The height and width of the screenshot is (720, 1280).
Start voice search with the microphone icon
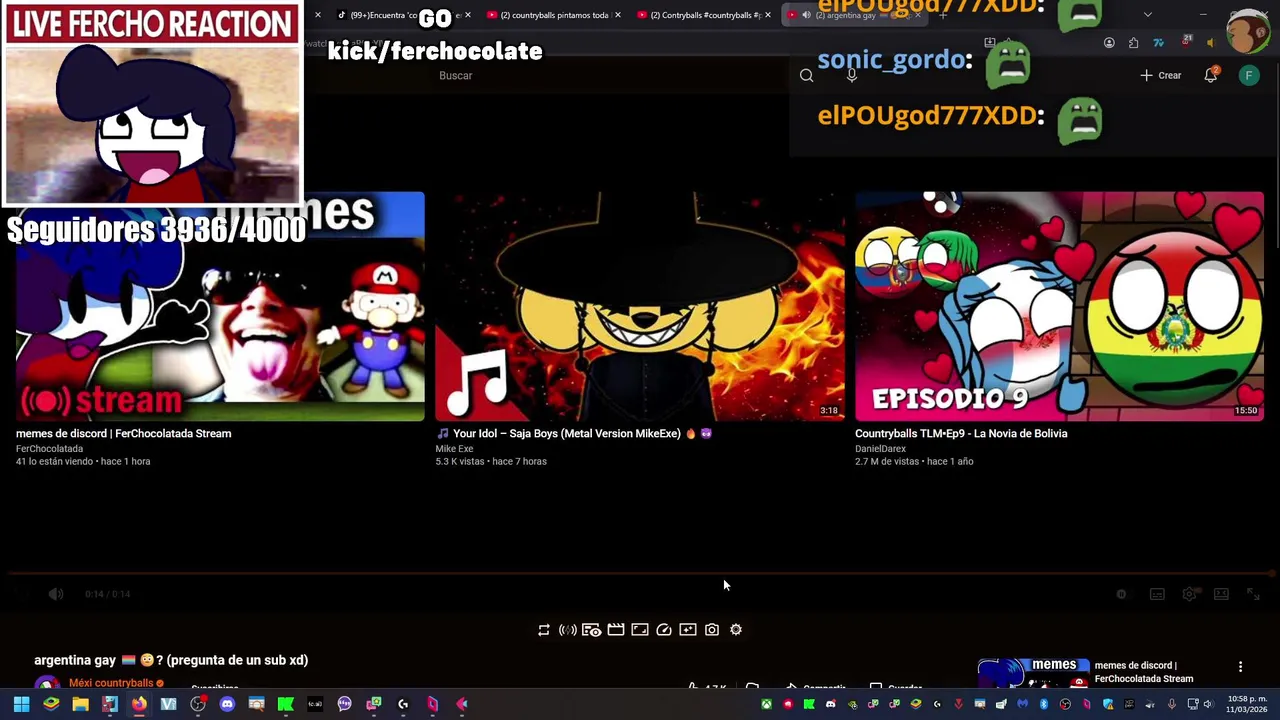pyautogui.click(x=852, y=75)
